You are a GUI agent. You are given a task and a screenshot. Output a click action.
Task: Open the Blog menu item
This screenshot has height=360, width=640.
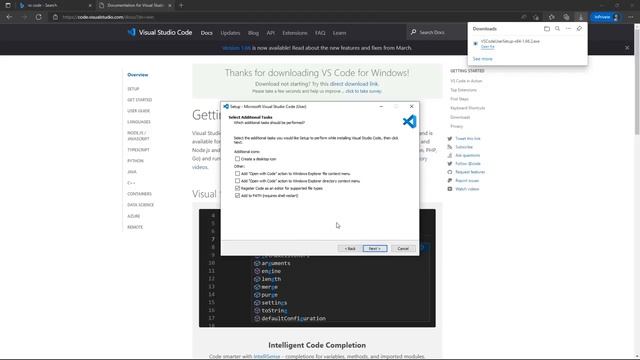point(253,33)
